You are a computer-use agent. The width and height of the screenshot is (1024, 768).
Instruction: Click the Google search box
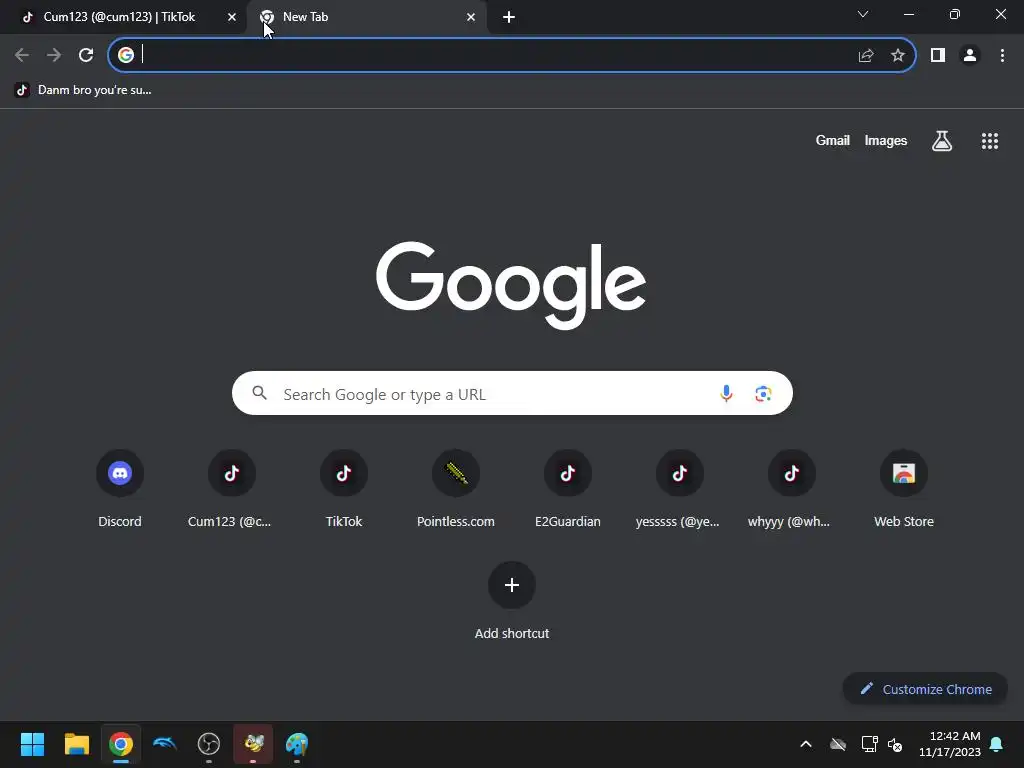pos(512,393)
